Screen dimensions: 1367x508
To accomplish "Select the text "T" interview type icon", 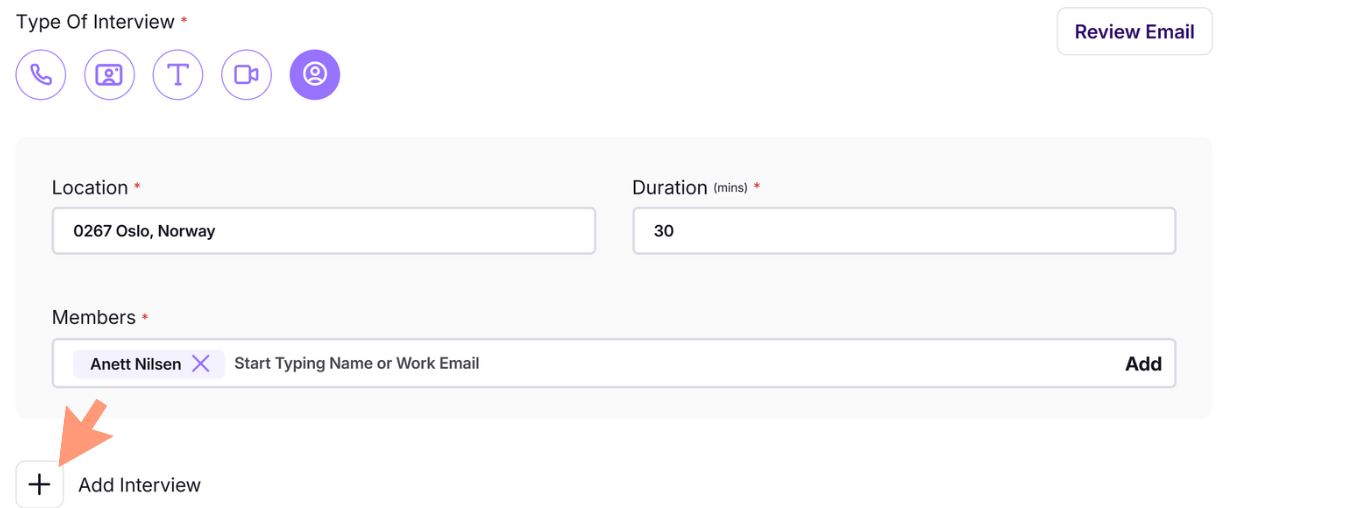I will [x=178, y=75].
